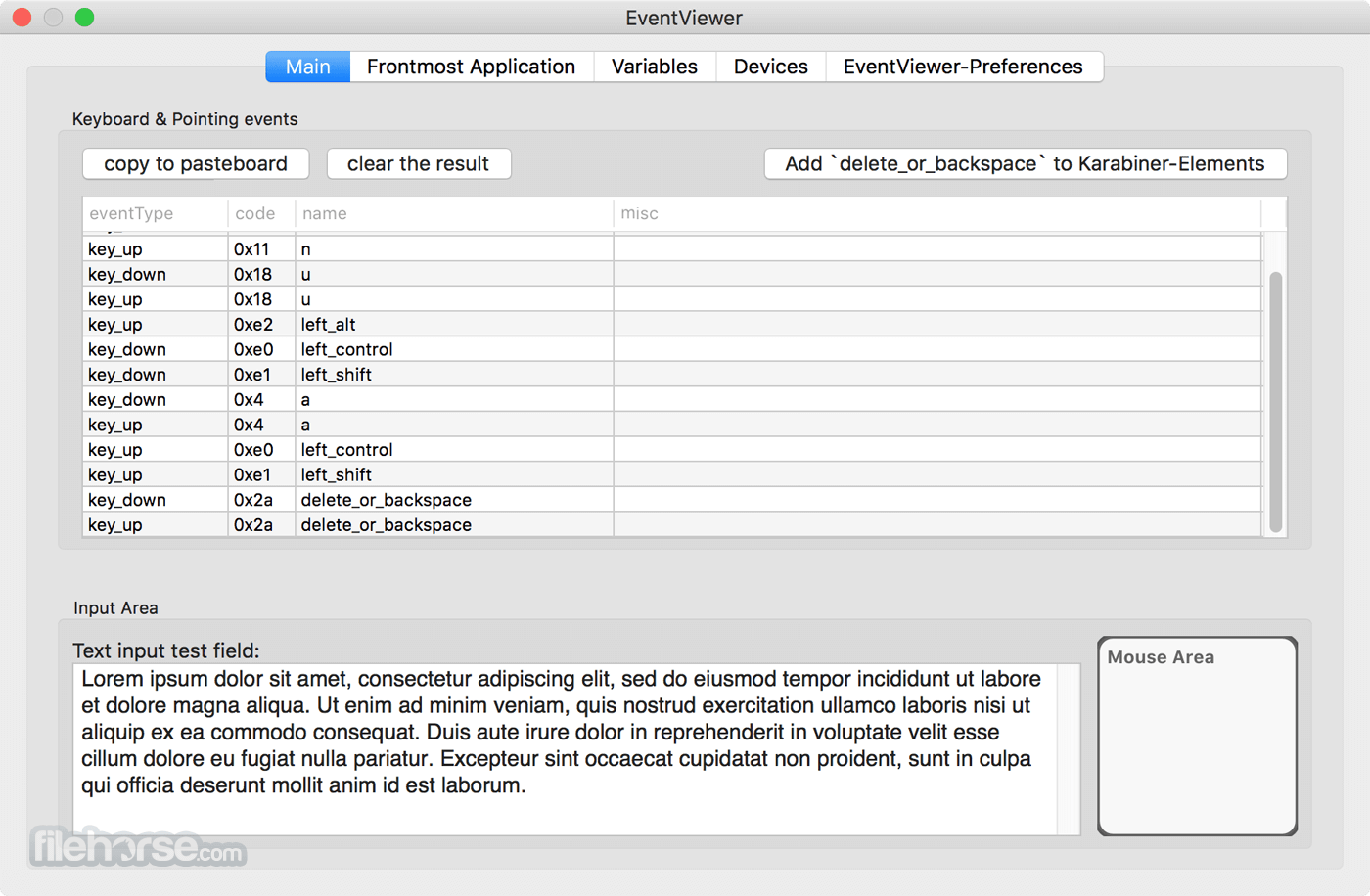Select the 0x11 code cell
Viewport: 1370px width, 896px height.
pyautogui.click(x=261, y=249)
